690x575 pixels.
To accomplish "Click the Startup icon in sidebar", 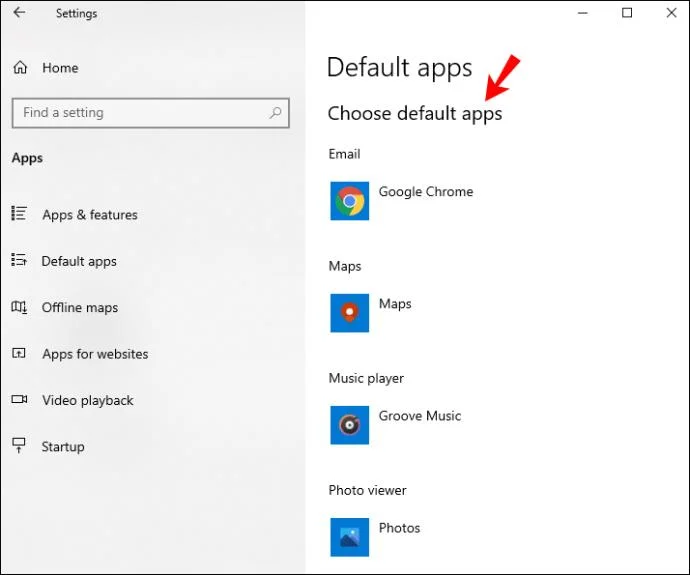I will point(19,445).
